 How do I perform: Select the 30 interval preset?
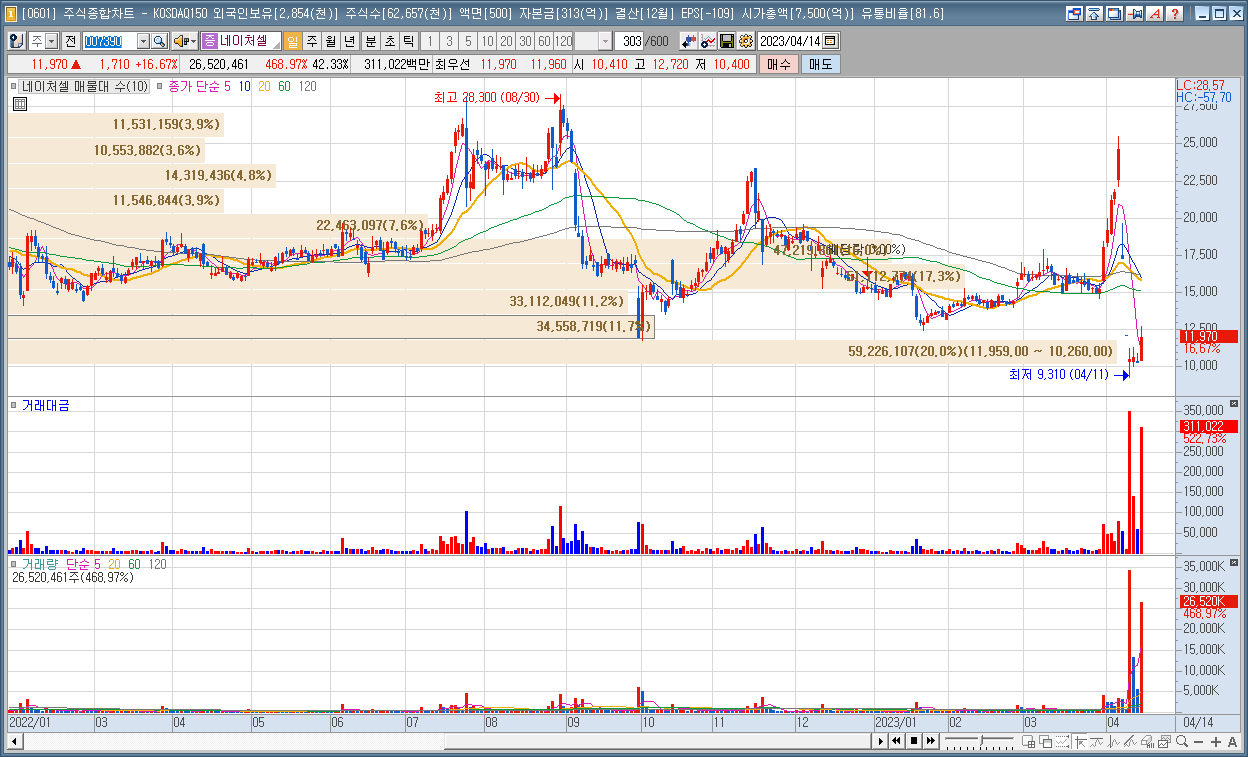tap(525, 41)
